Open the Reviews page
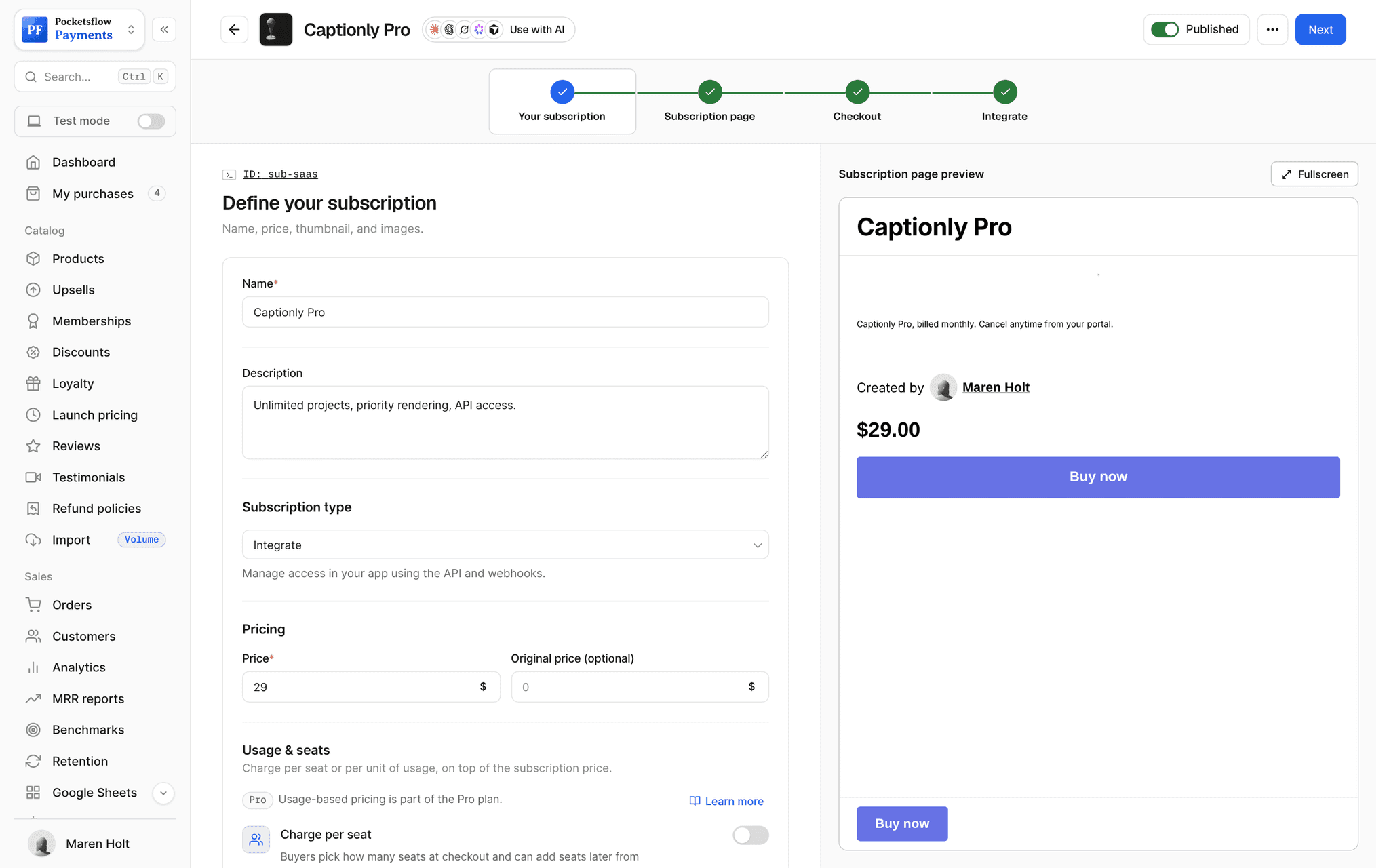Viewport: 1389px width, 868px height. point(95,446)
